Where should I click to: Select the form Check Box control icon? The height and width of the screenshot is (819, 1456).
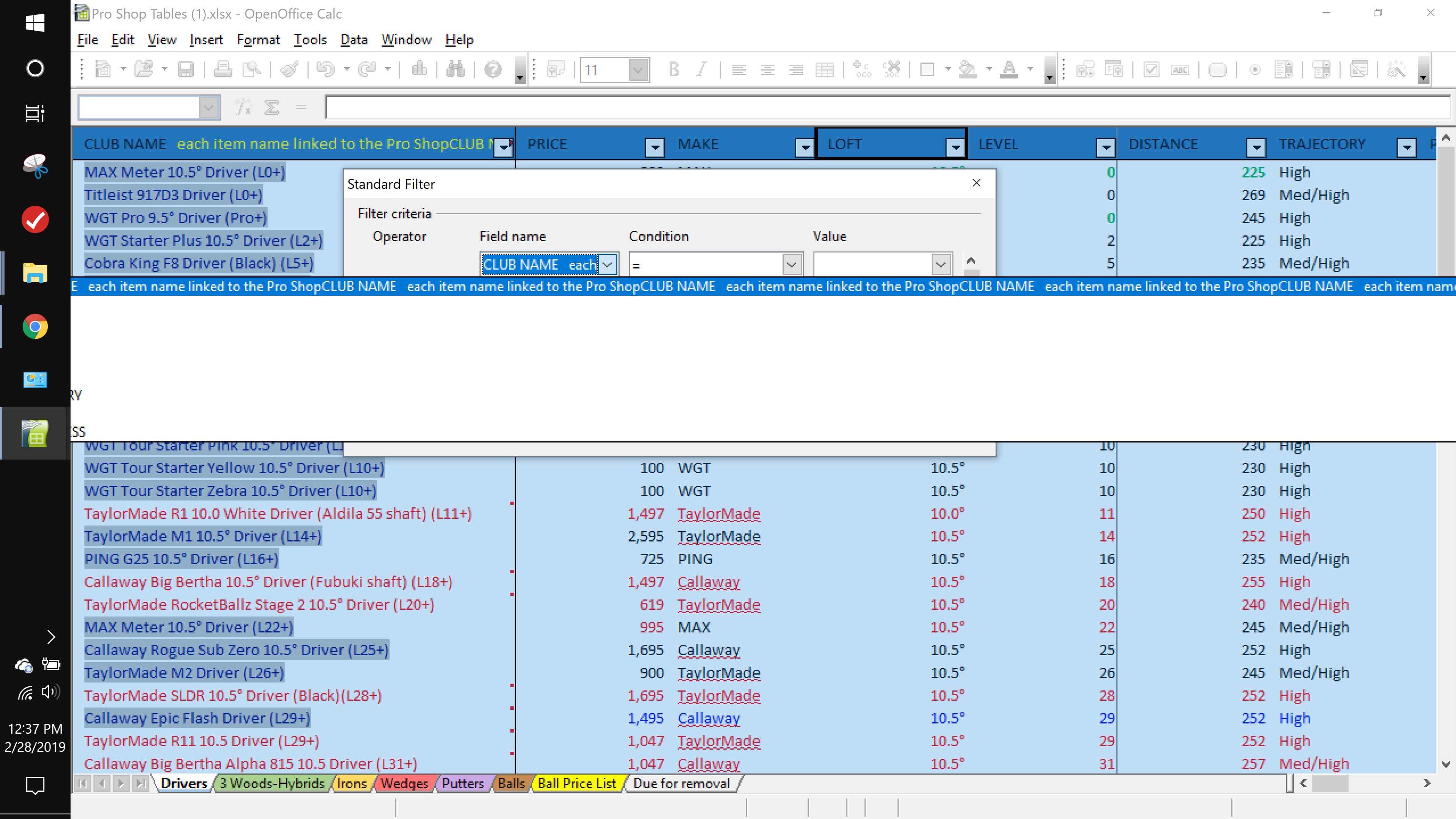[1151, 69]
